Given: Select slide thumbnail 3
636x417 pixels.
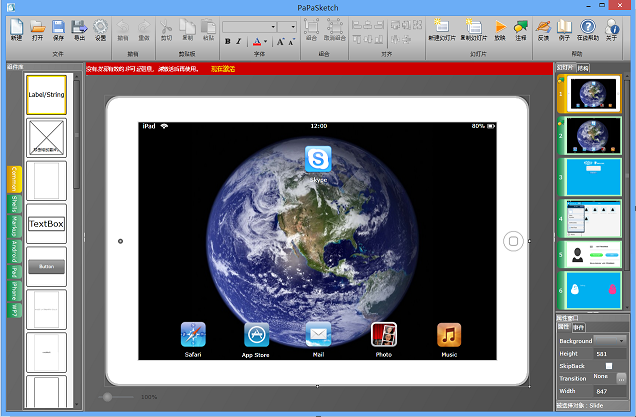Looking at the screenshot, I should click(x=589, y=177).
